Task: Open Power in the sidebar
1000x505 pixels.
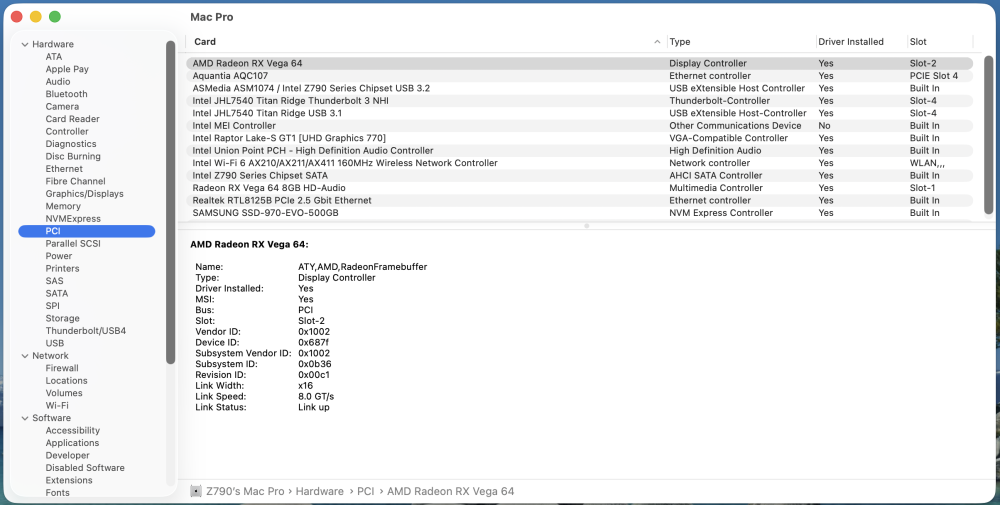Action: pyautogui.click(x=59, y=256)
